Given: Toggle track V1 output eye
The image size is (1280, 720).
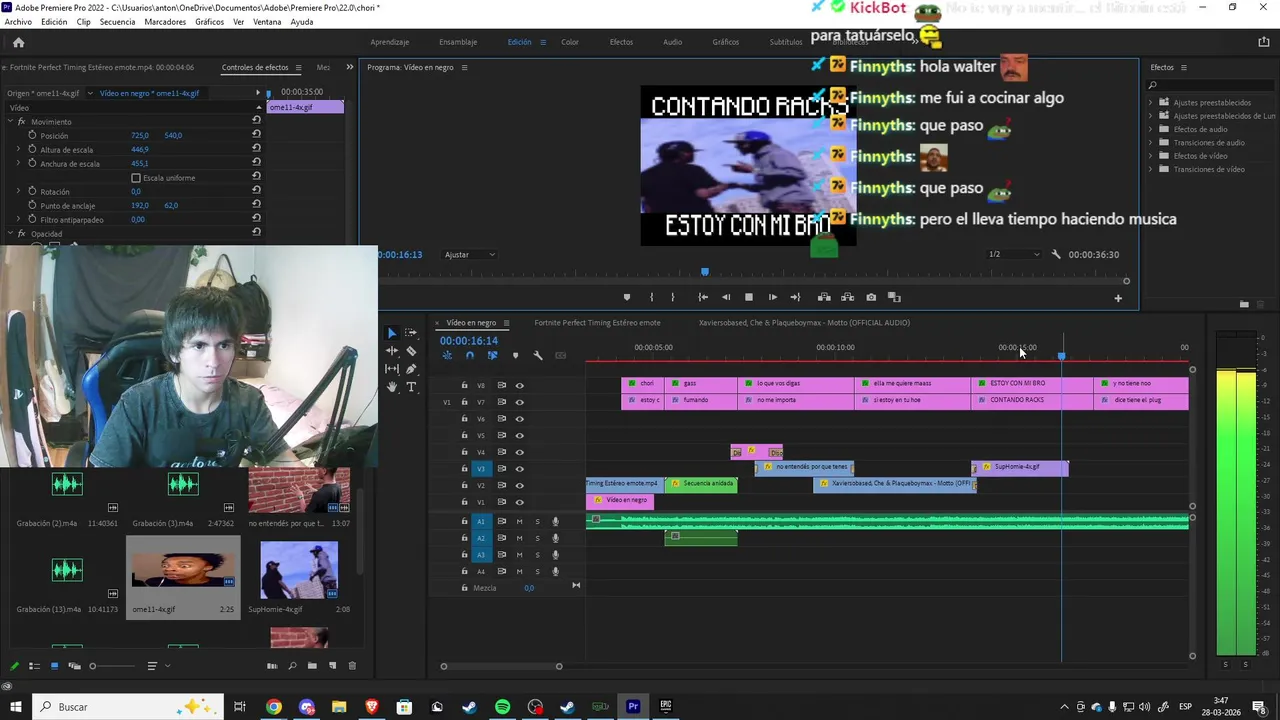Looking at the screenshot, I should (519, 502).
